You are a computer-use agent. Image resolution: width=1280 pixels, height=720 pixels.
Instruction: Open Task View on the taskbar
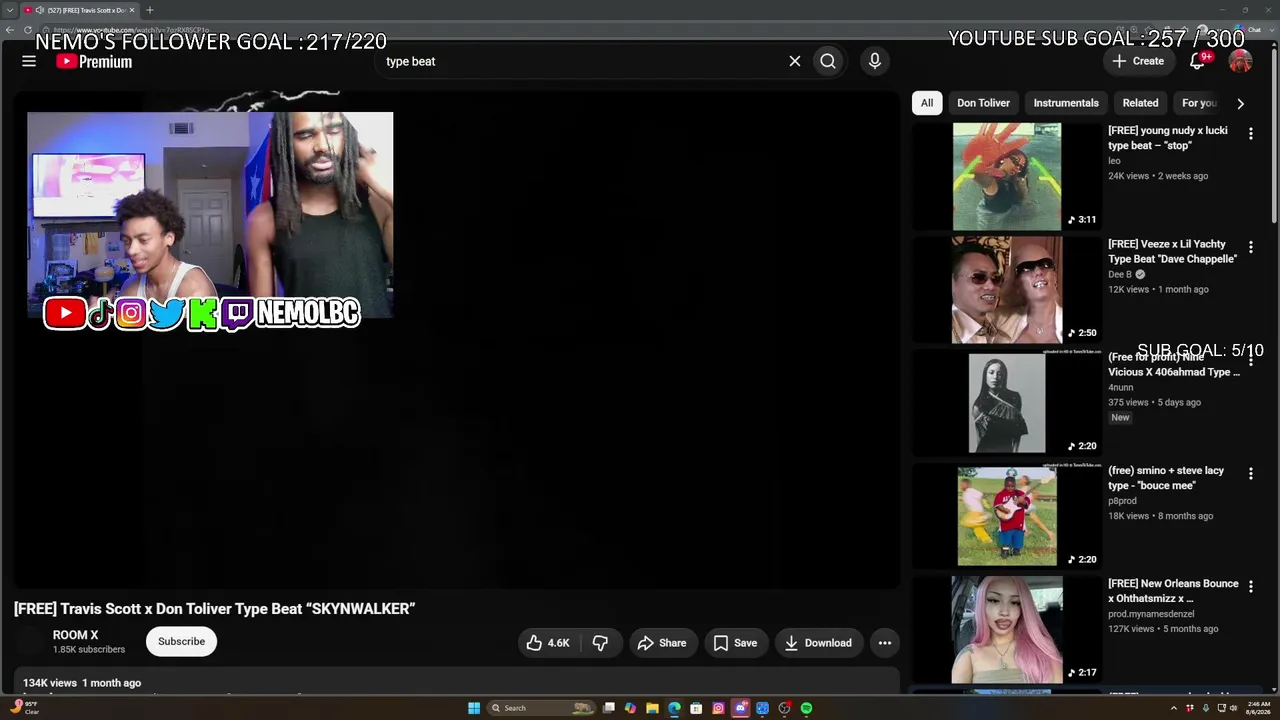tap(608, 708)
